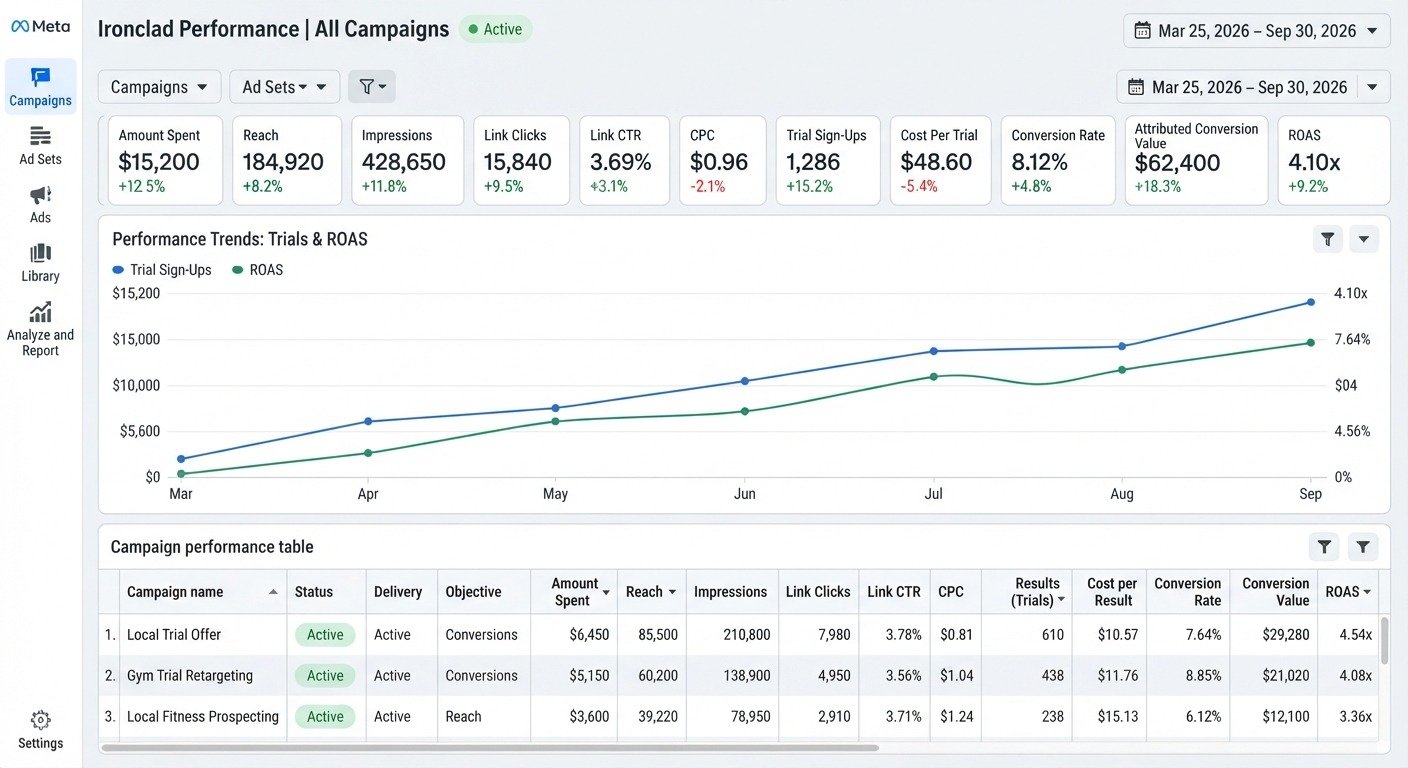Image resolution: width=1408 pixels, height=768 pixels.
Task: Click the right filter icon in the campaign table header
Action: tap(1363, 546)
